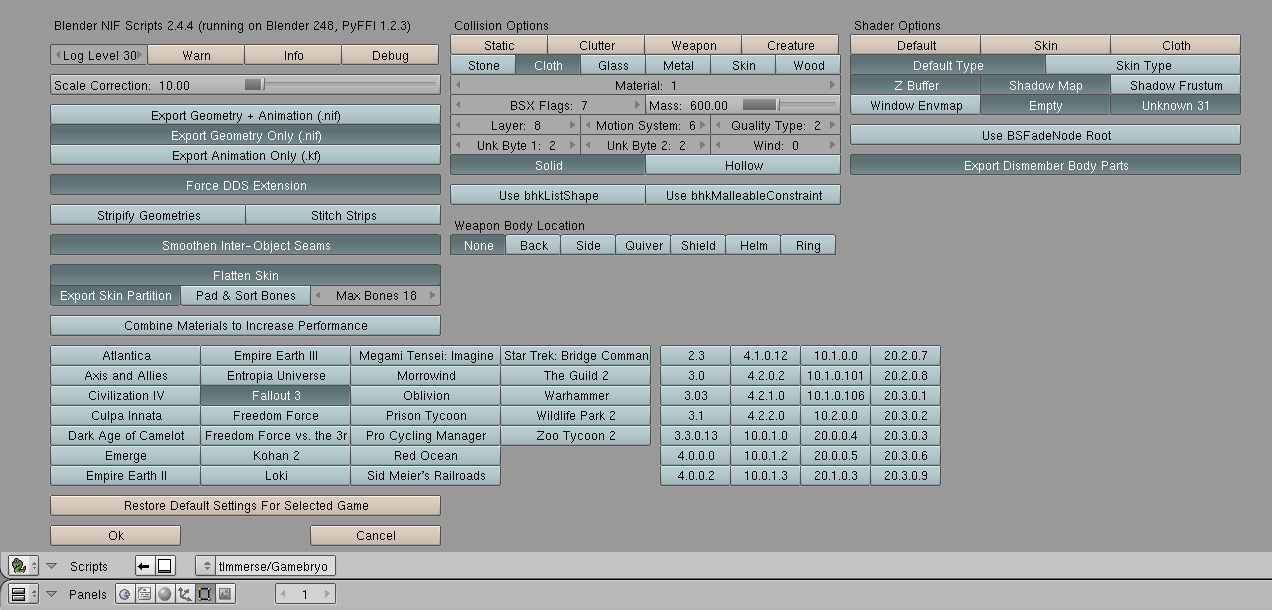Select Skin Type shader option

click(1143, 65)
